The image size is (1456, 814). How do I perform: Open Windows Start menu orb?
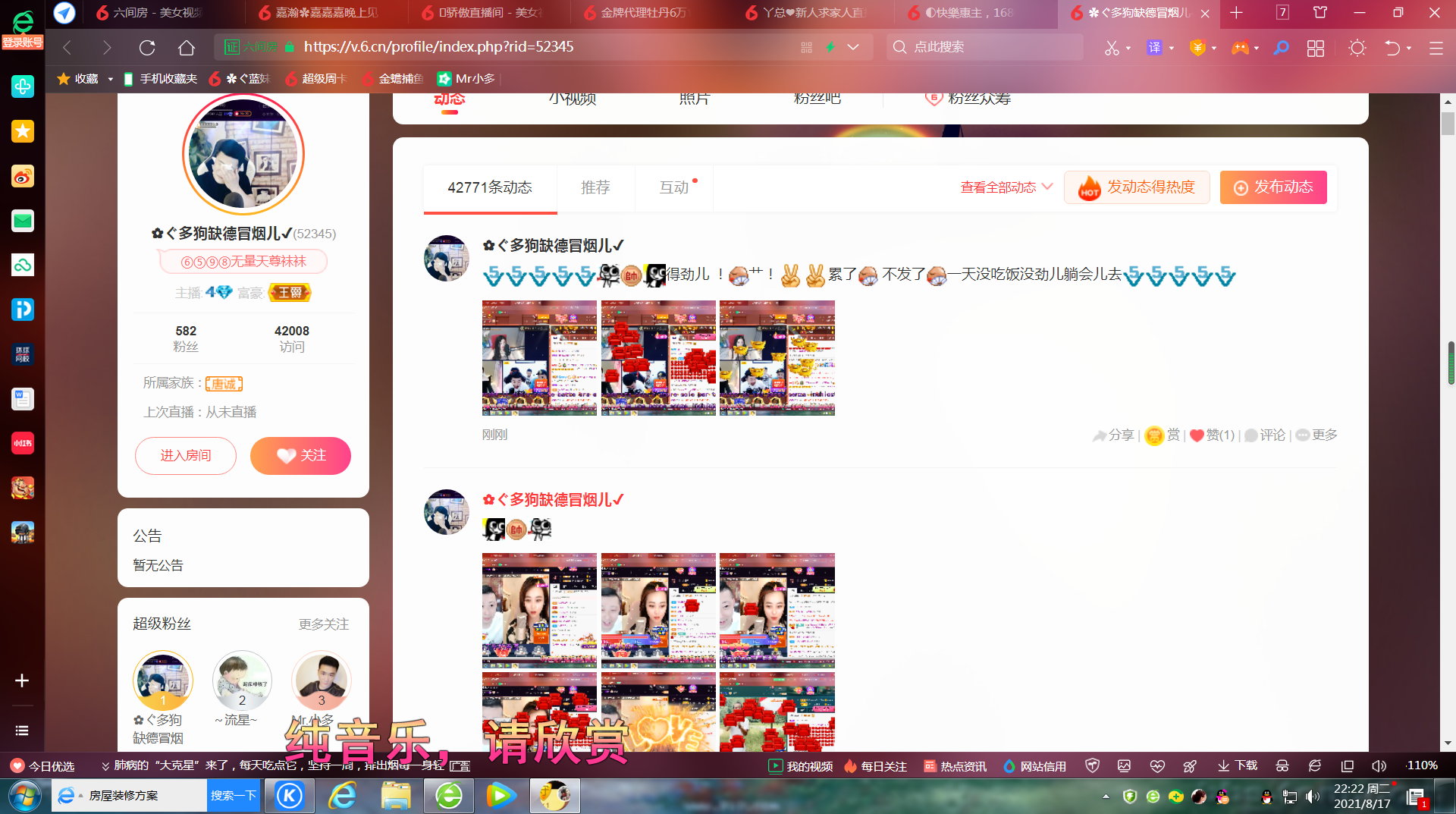[x=24, y=797]
